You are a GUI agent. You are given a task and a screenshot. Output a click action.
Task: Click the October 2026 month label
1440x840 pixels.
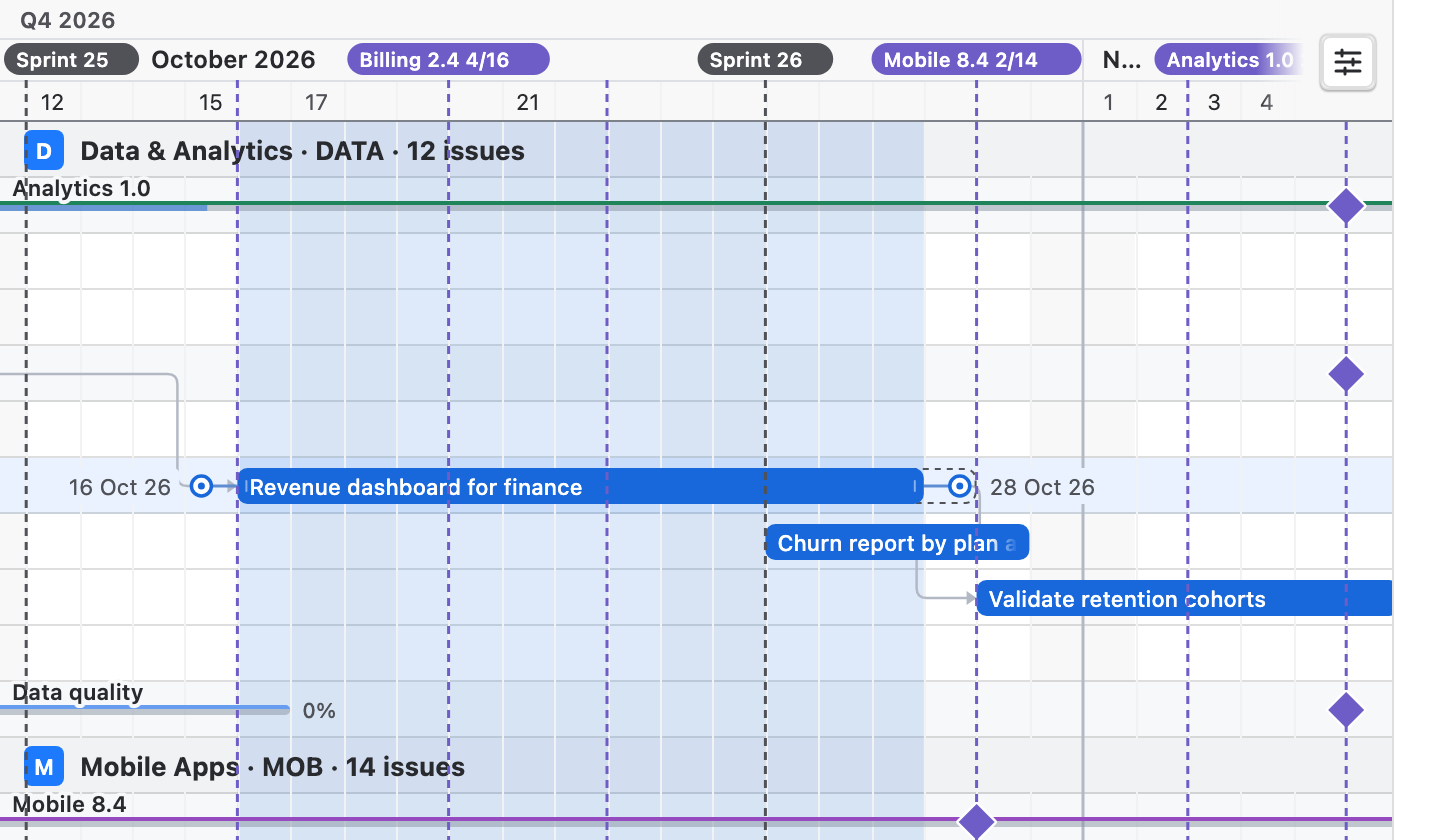pyautogui.click(x=233, y=60)
